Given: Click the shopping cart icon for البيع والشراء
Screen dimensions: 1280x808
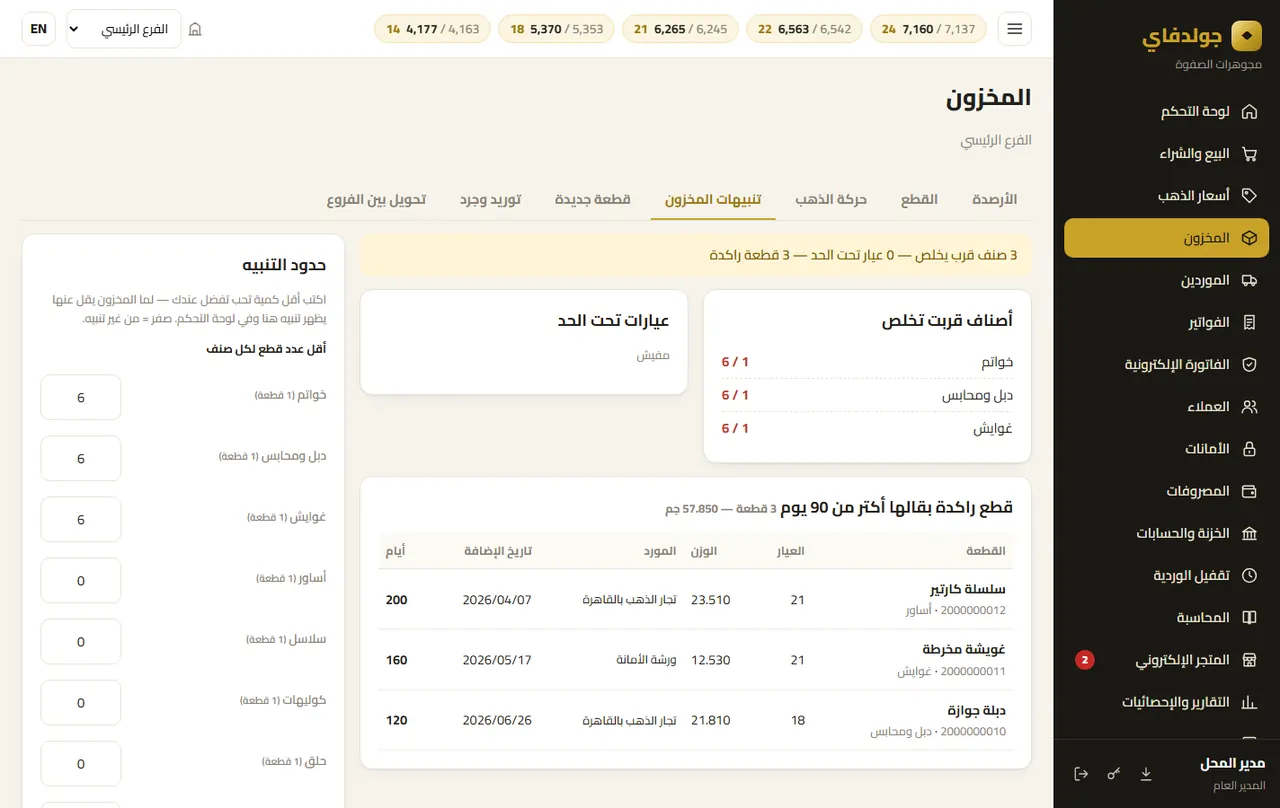Looking at the screenshot, I should click(1249, 154).
